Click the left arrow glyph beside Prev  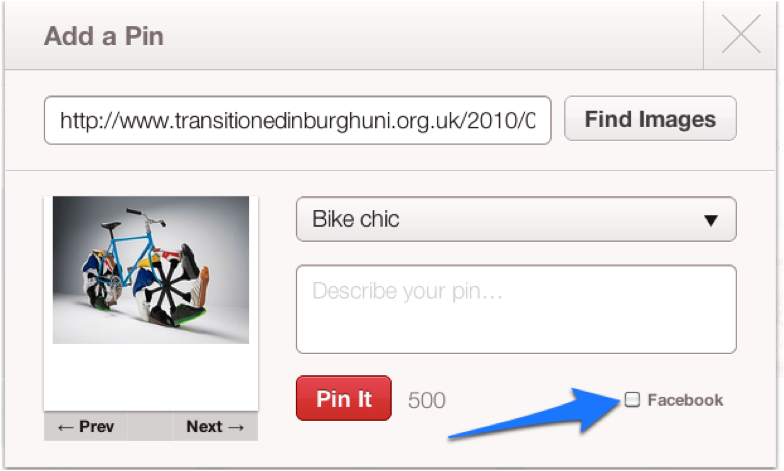[66, 427]
